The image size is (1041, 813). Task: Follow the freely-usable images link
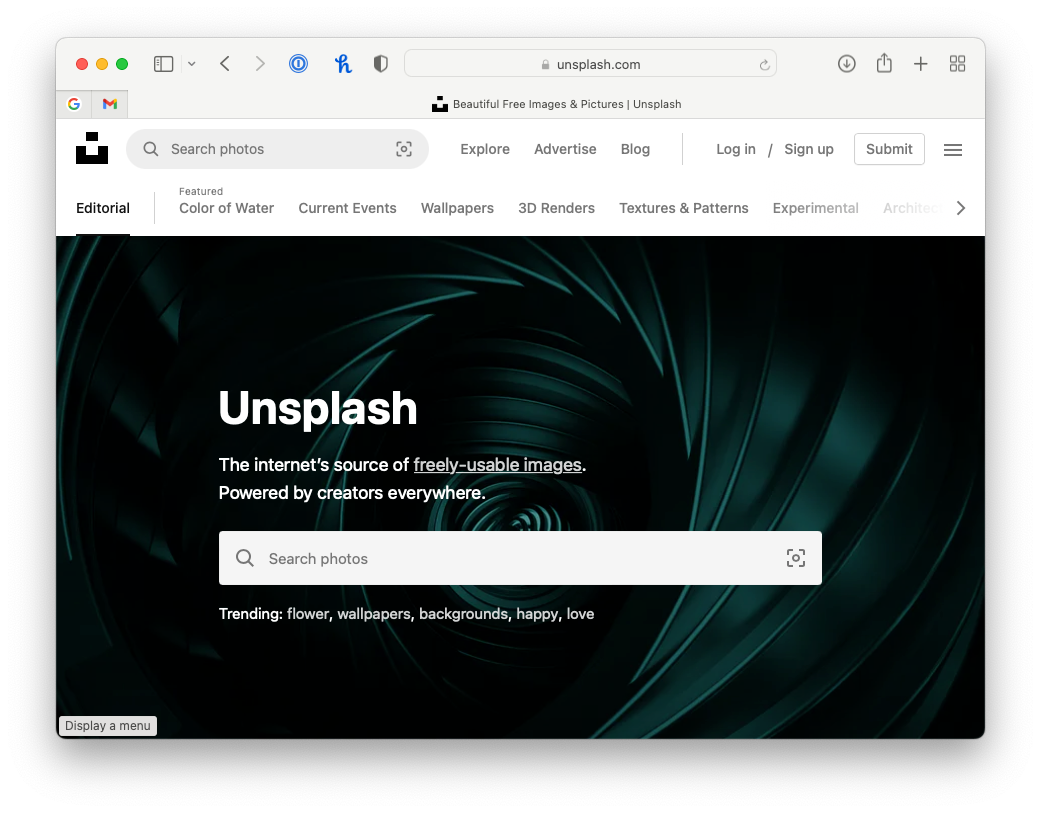click(x=497, y=465)
